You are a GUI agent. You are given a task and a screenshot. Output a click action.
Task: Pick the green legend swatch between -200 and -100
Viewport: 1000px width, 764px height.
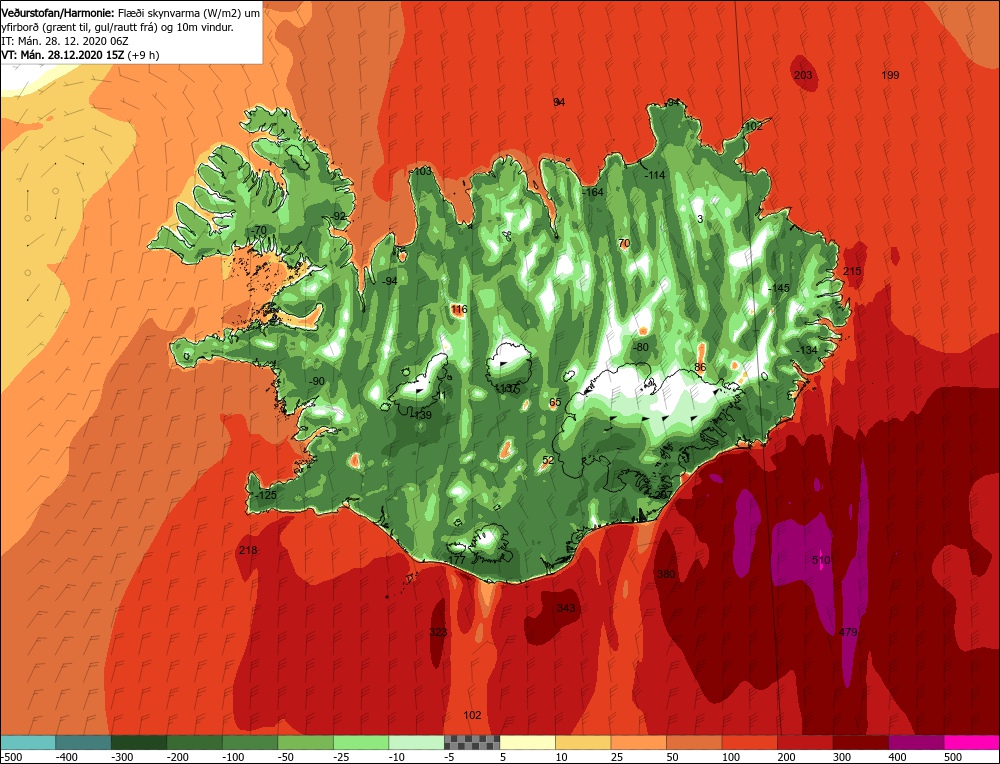pos(194,742)
